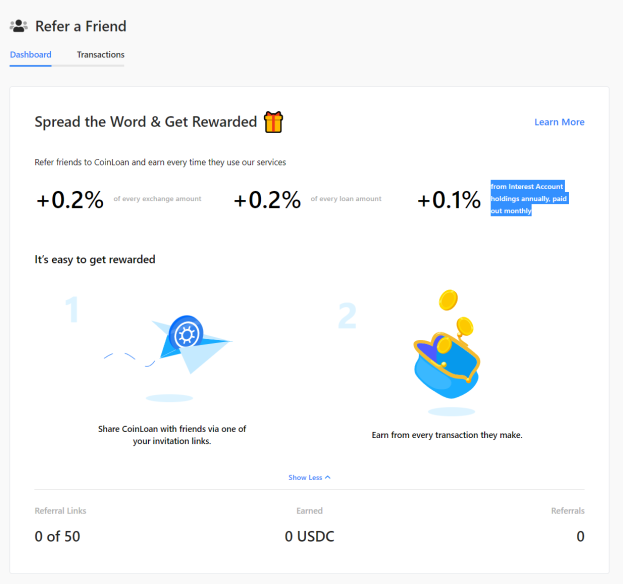Click the Referrals count value
The width and height of the screenshot is (623, 584).
(580, 536)
